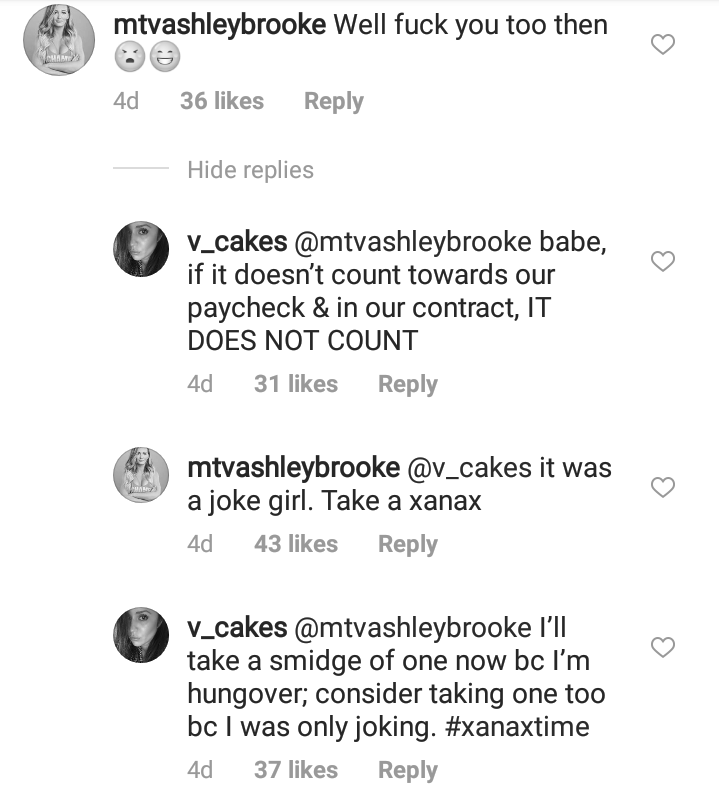
Task: Open v_cakes avatar on last reply
Action: coord(141,635)
